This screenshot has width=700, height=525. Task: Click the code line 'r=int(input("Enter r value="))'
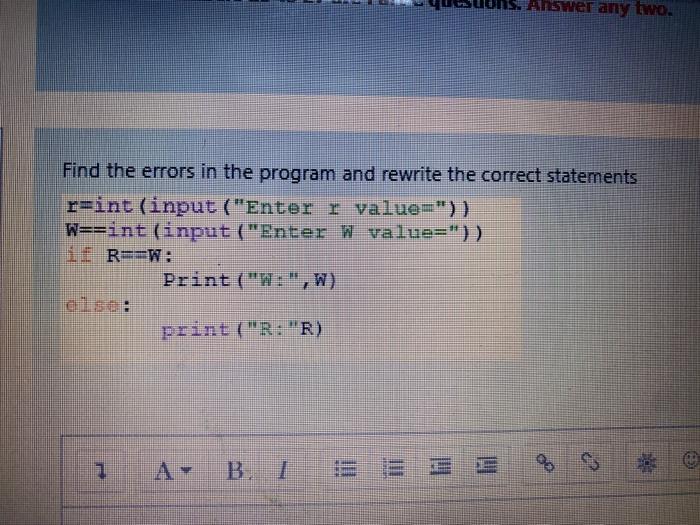pyautogui.click(x=268, y=208)
